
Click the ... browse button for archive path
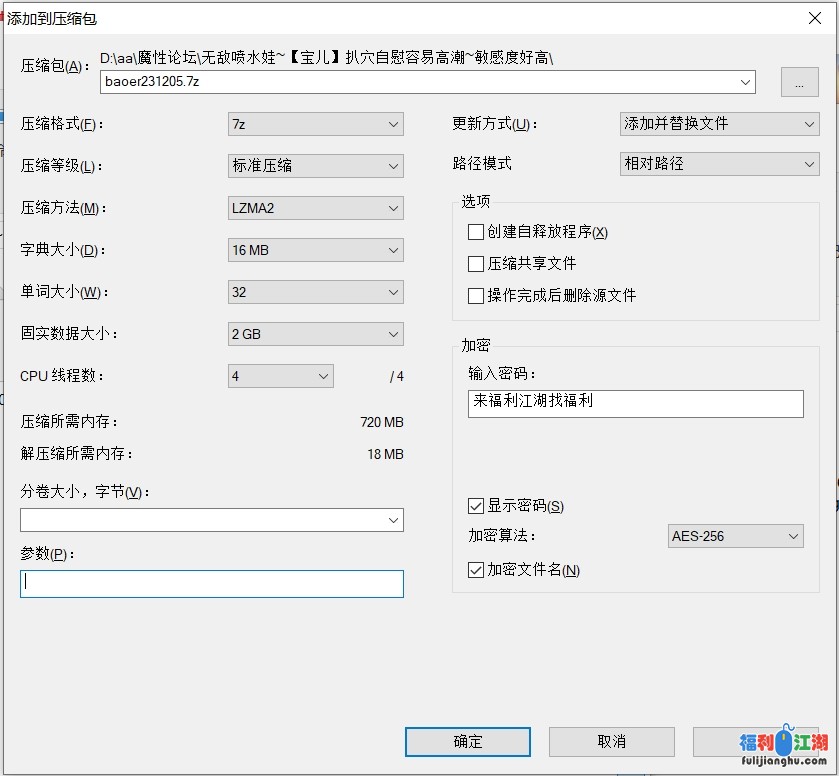(799, 82)
